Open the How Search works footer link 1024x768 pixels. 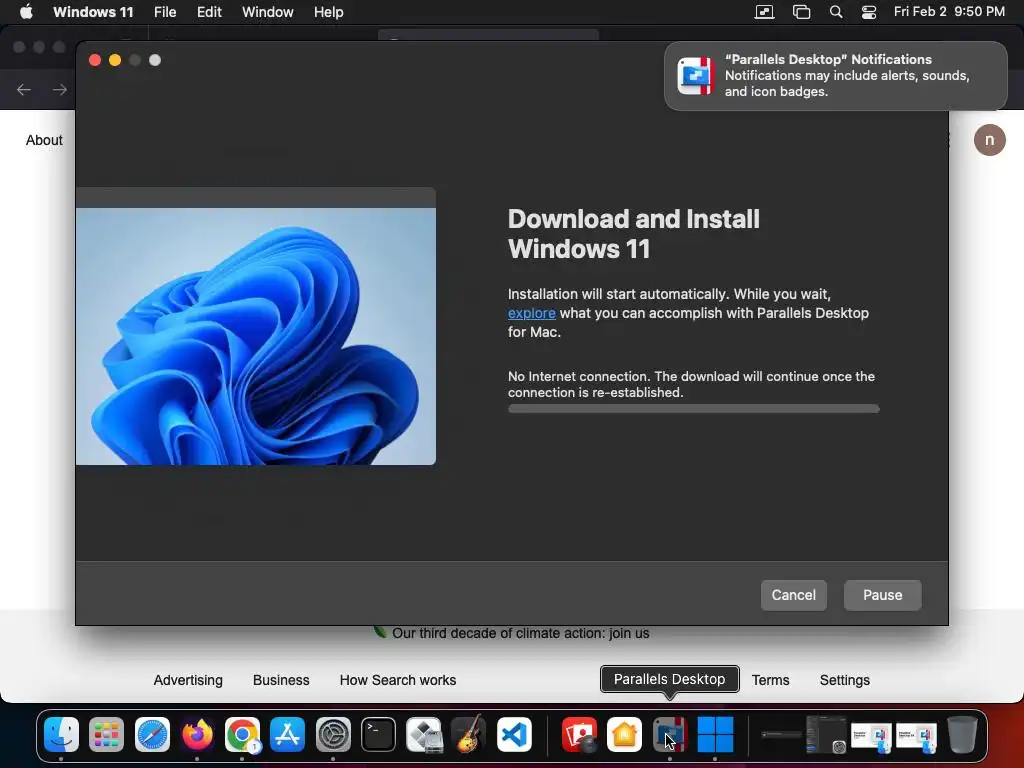[x=398, y=680]
